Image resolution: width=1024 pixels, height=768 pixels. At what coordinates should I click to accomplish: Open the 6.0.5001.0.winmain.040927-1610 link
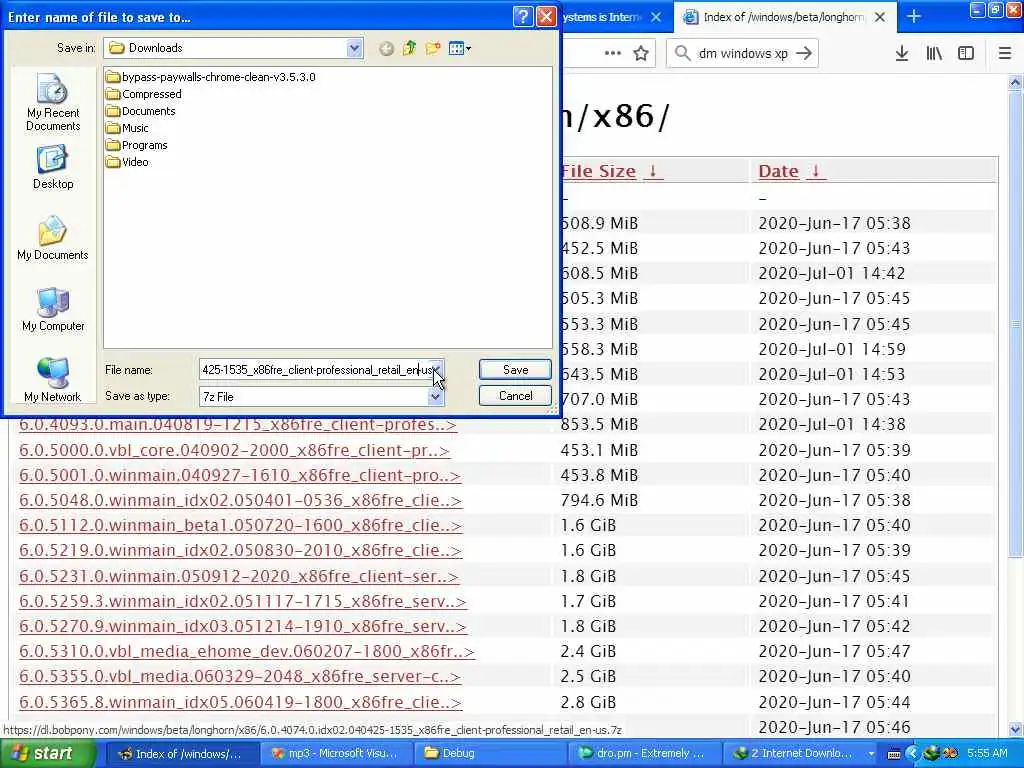tap(240, 475)
